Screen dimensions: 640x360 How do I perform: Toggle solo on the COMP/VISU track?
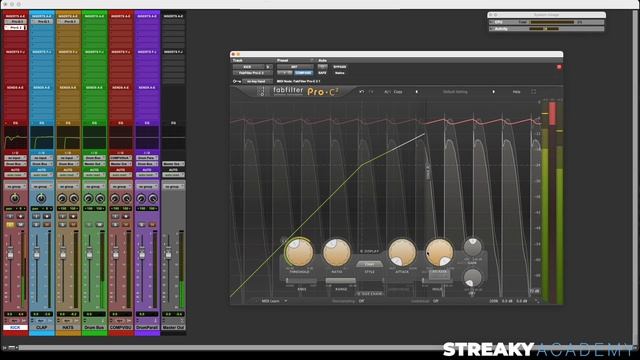point(115,224)
